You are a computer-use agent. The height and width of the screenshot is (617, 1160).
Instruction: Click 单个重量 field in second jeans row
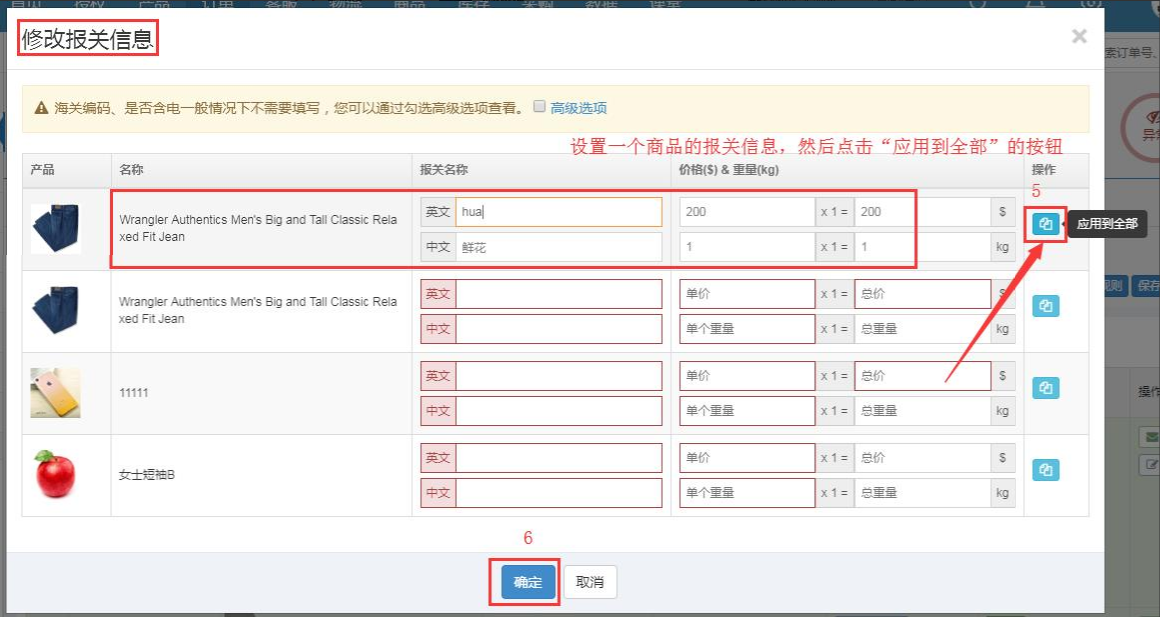[746, 329]
